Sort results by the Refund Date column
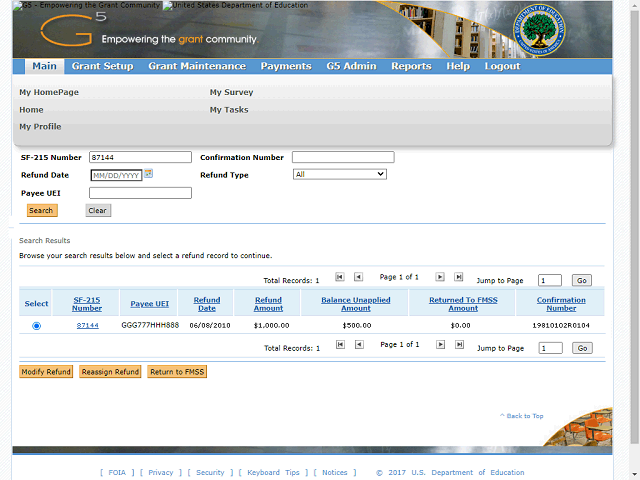The width and height of the screenshot is (640, 480). (207, 304)
